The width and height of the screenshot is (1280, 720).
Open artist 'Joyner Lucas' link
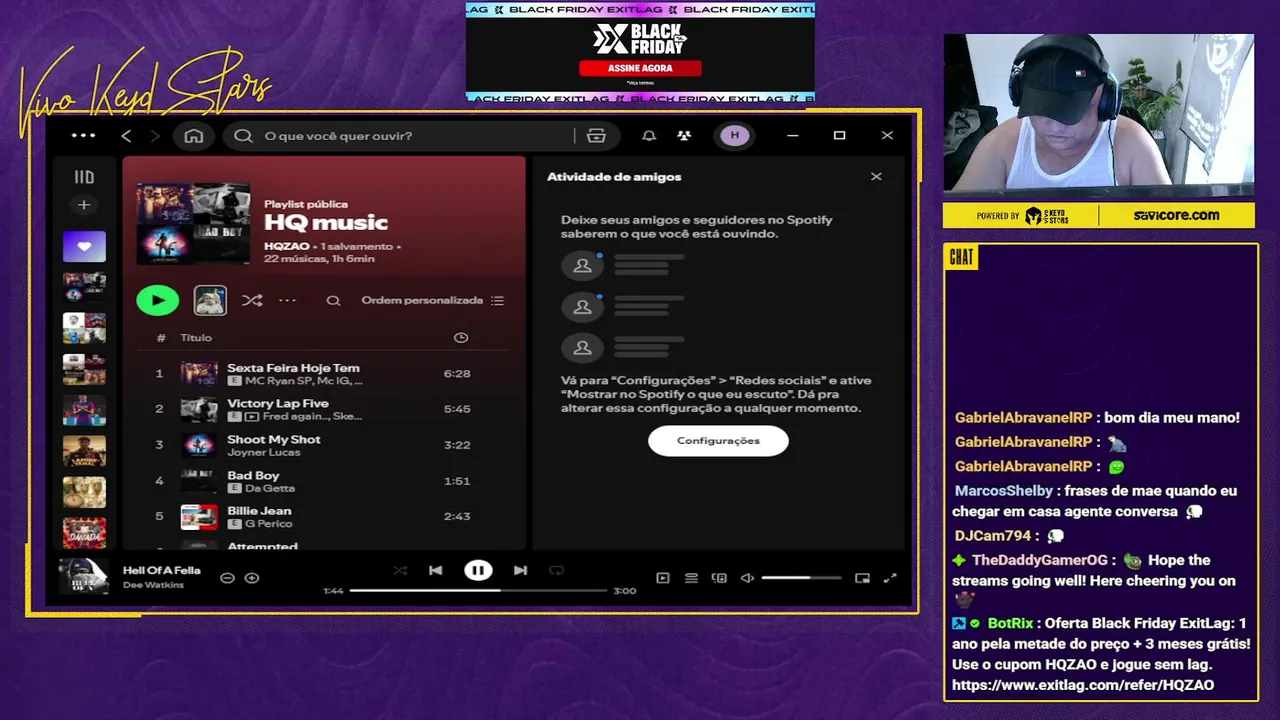coord(263,453)
